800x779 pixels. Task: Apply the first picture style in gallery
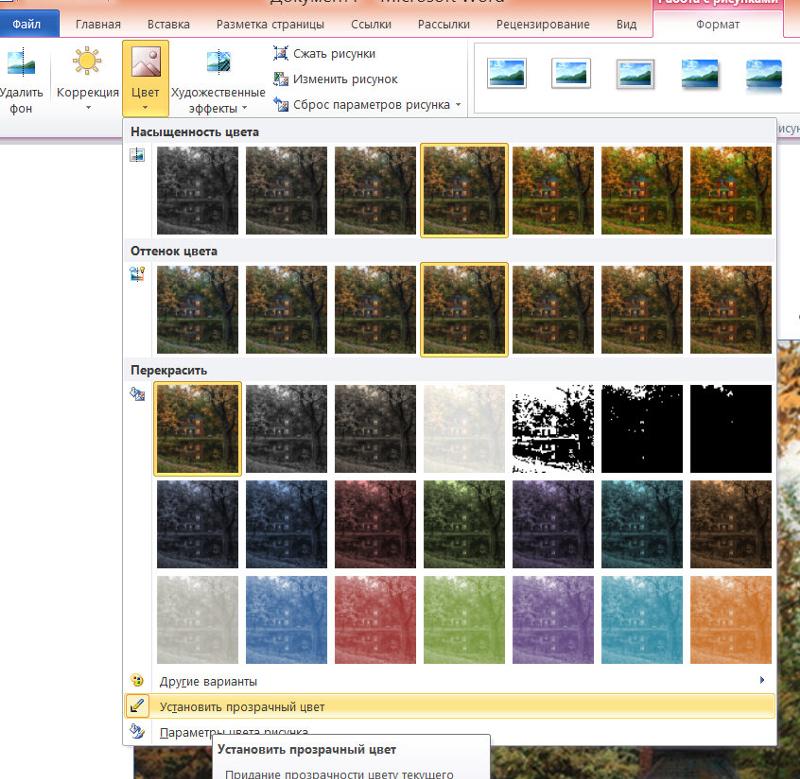(x=507, y=73)
